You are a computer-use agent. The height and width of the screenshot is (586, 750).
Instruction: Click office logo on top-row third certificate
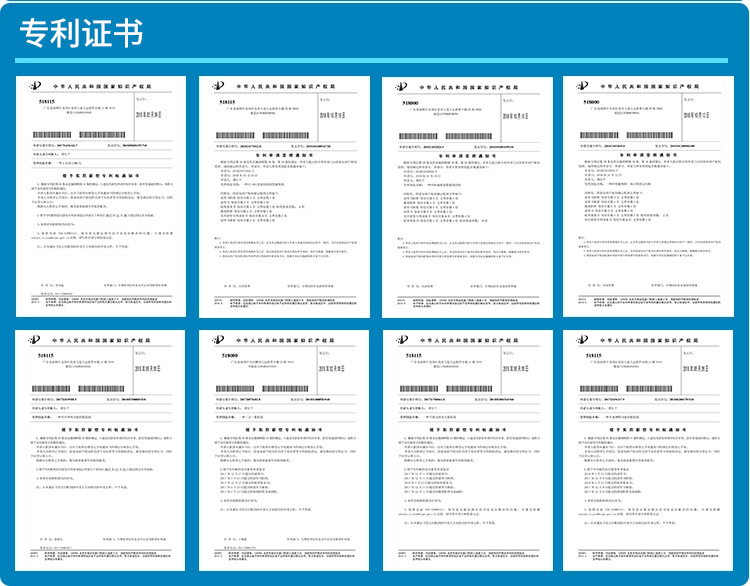pos(401,87)
